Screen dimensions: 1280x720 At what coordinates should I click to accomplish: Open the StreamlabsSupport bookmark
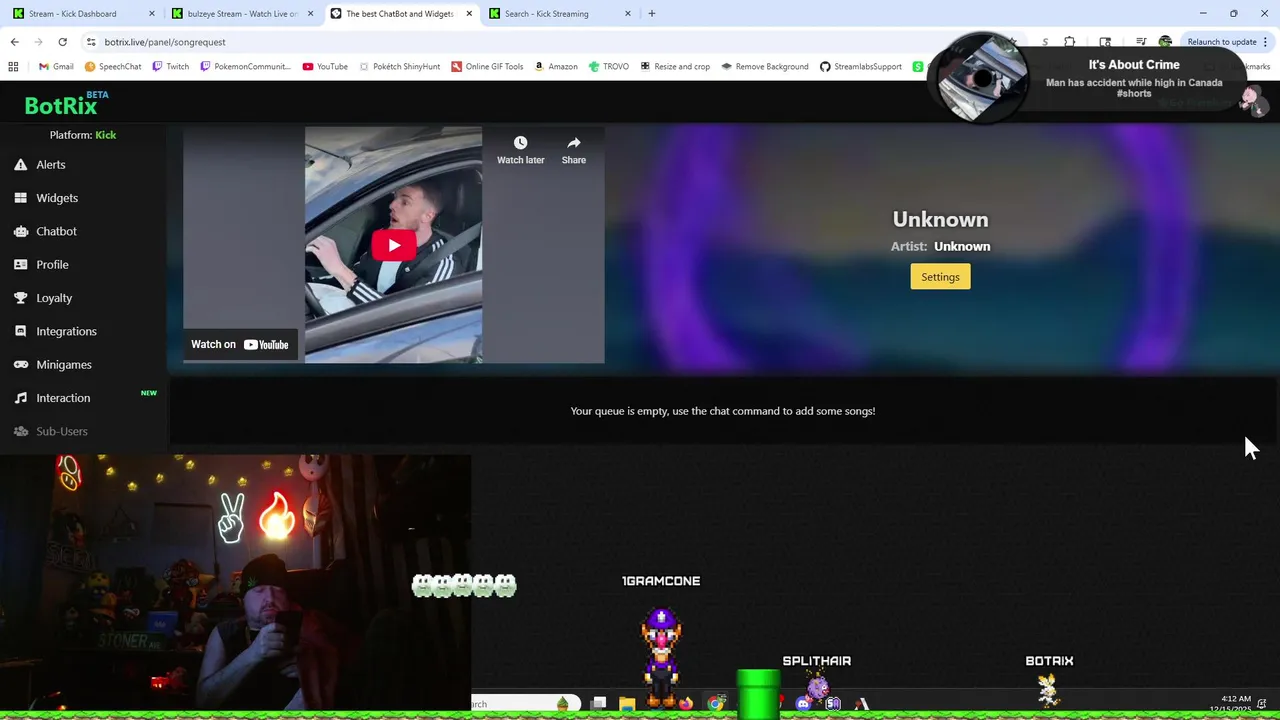[861, 67]
